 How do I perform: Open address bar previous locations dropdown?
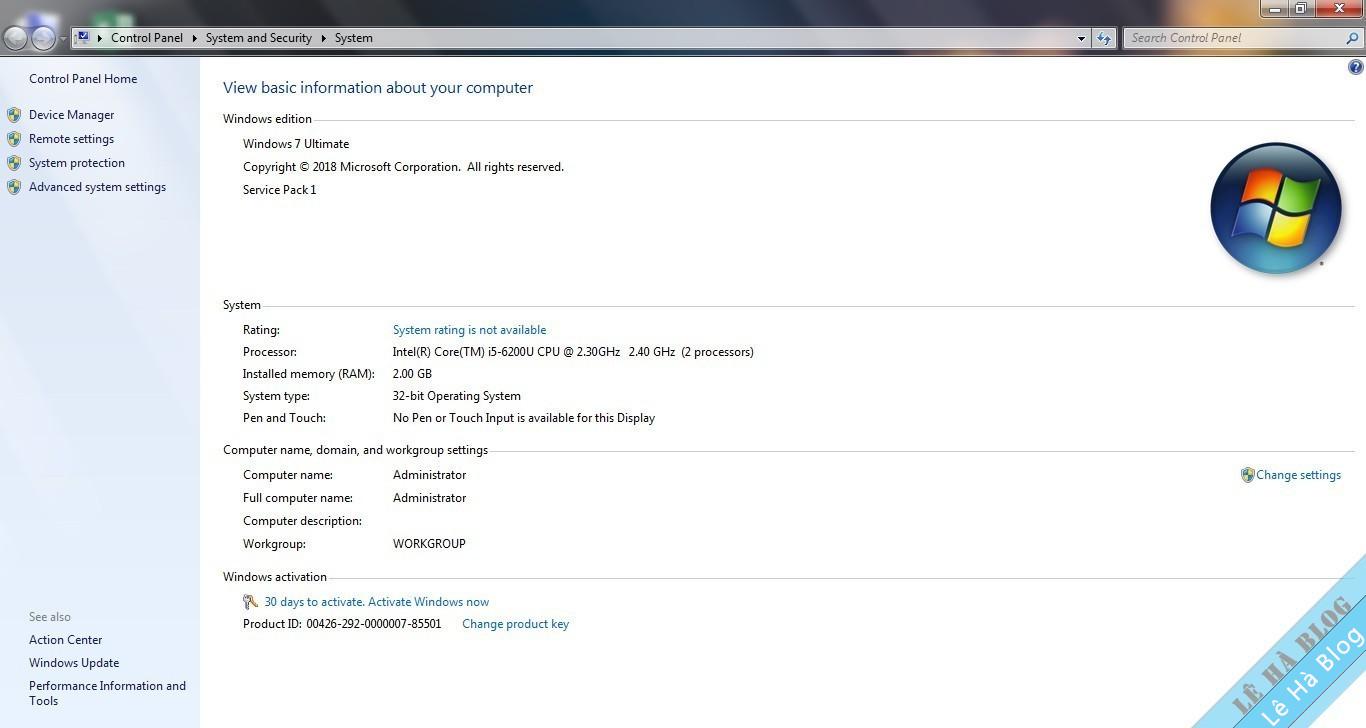(x=1081, y=38)
